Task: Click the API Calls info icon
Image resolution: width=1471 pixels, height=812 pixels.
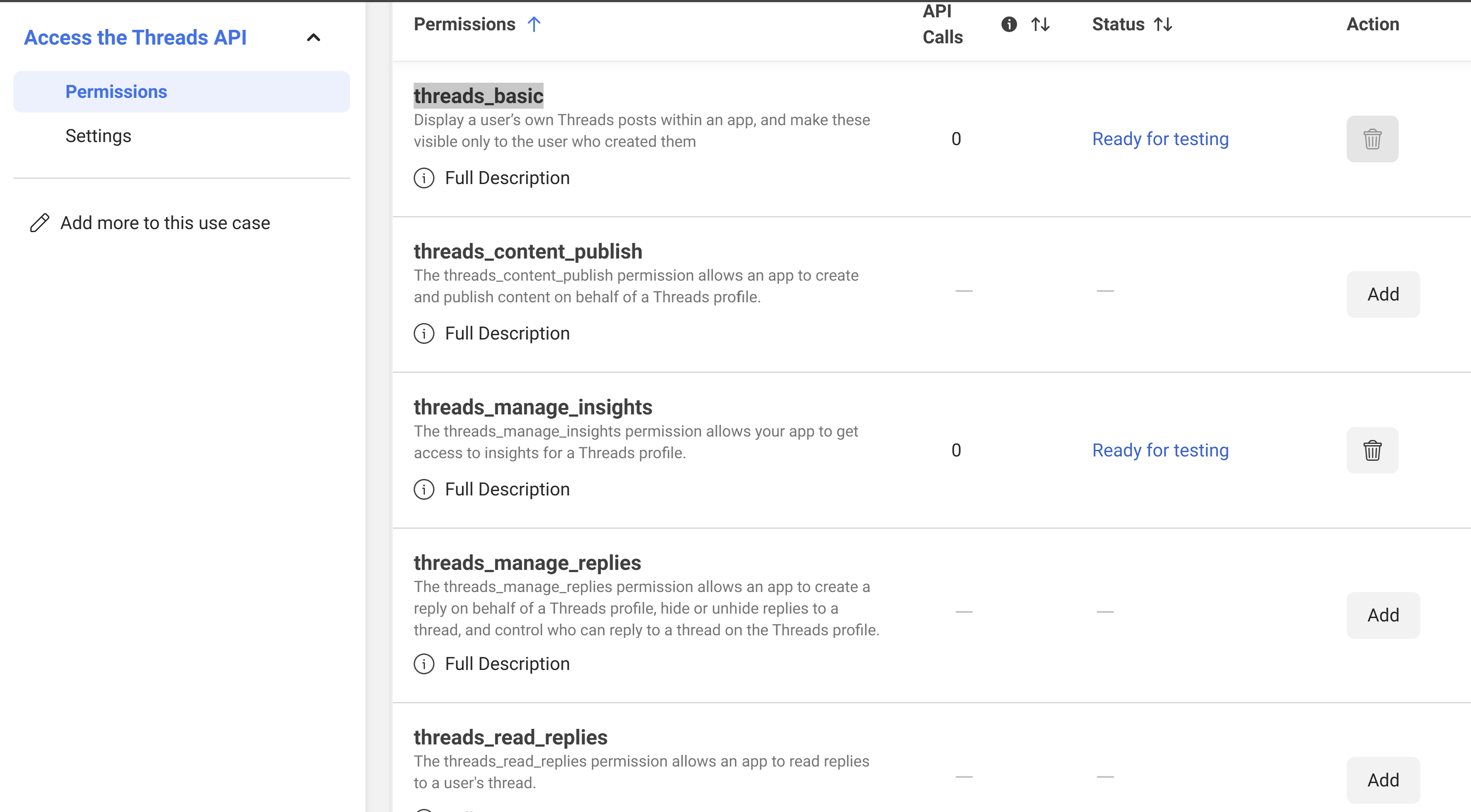Action: click(x=1009, y=25)
